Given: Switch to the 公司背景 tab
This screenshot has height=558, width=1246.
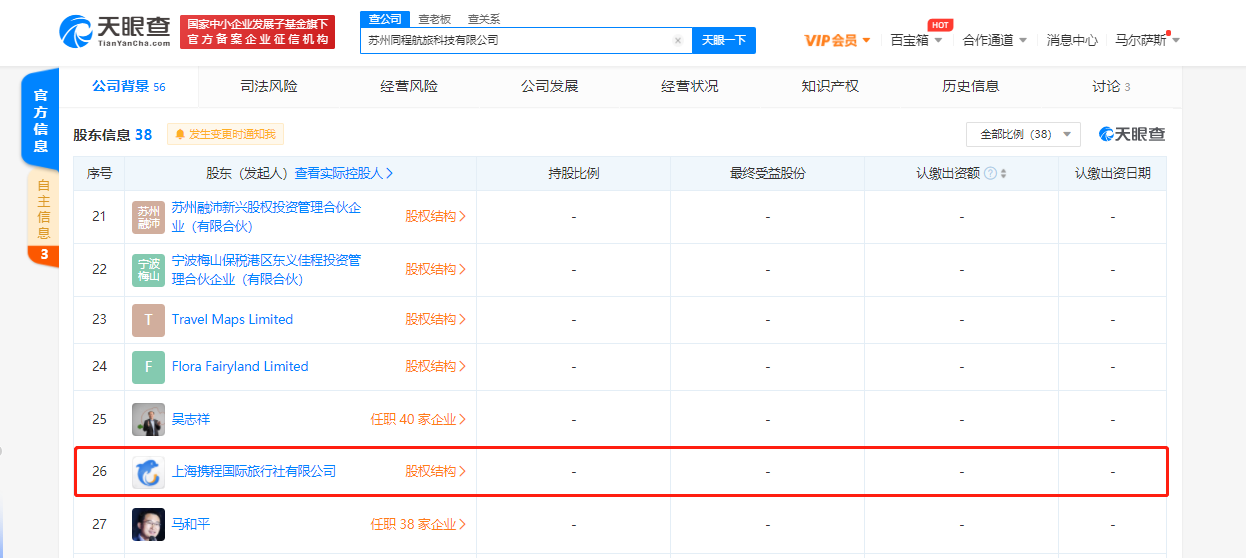Looking at the screenshot, I should [x=128, y=87].
